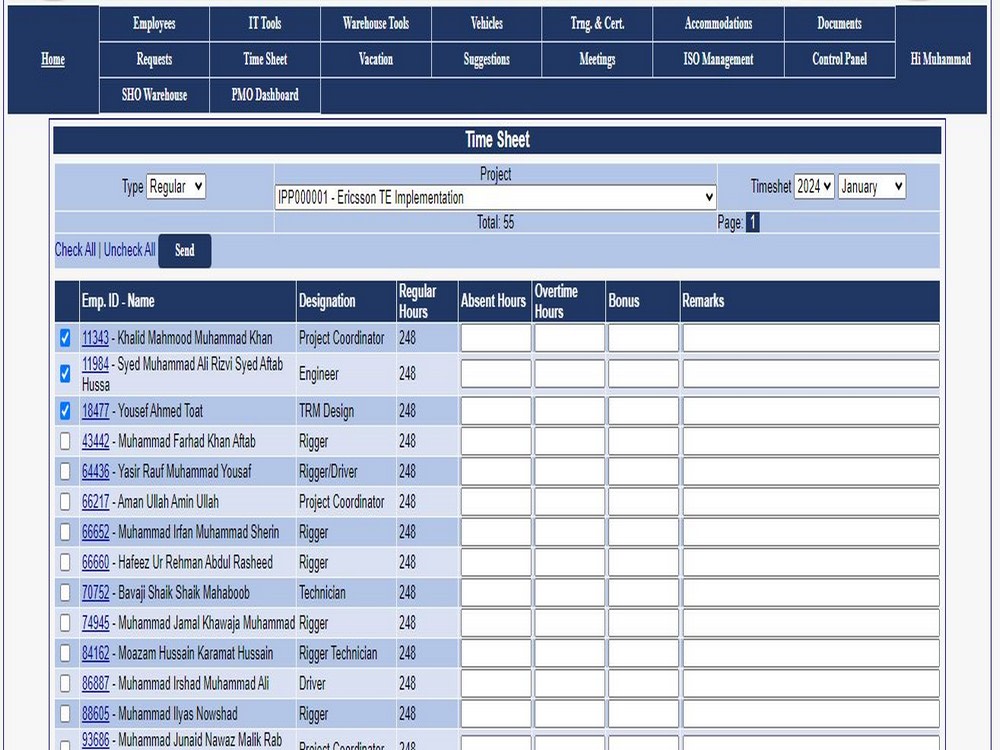Open ISO Management menu
Screen dimensions: 1000x750
tap(718, 59)
